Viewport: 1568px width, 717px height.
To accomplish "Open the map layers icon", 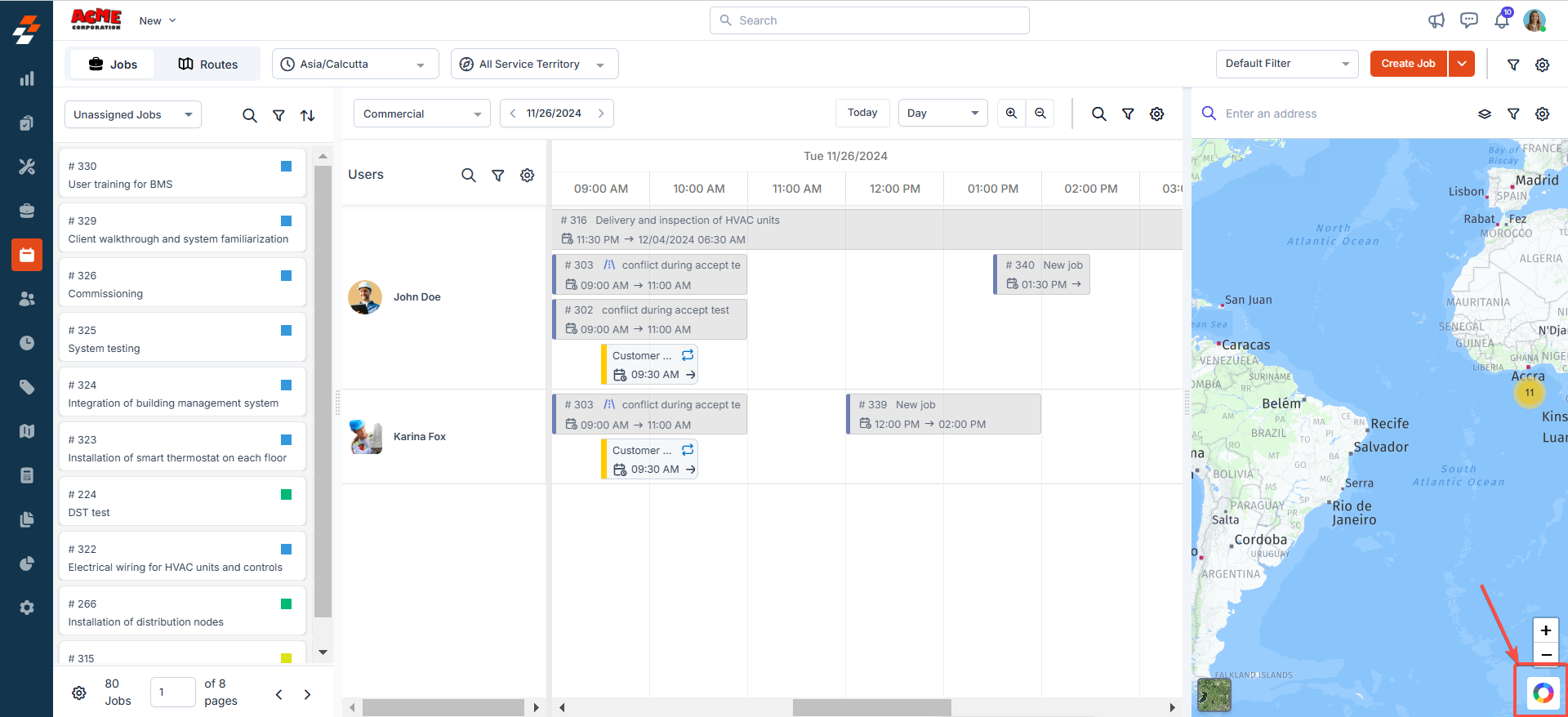I will 1484,114.
